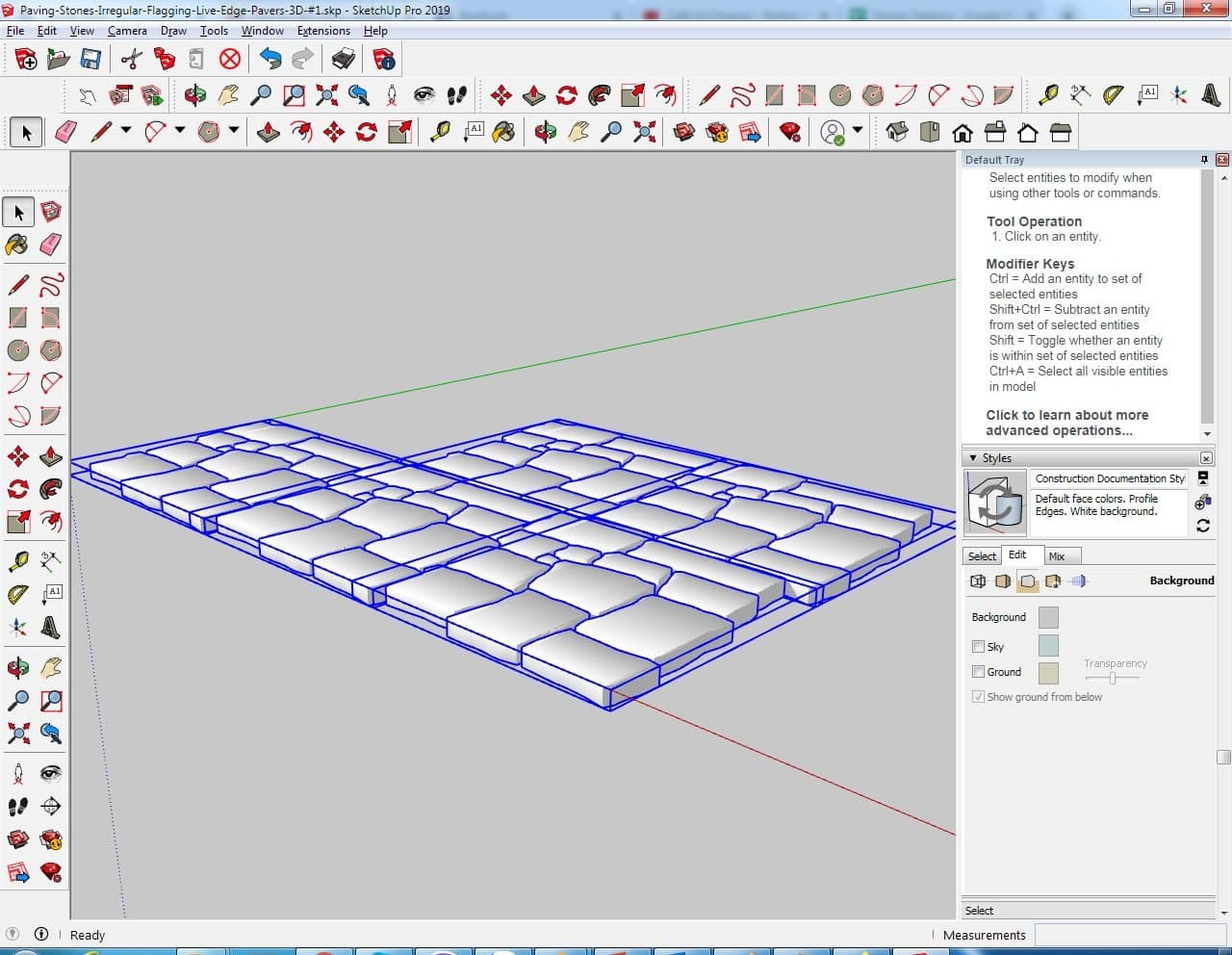1232x955 pixels.
Task: Open Edge settings in the Styles Edit tab
Action: [978, 581]
